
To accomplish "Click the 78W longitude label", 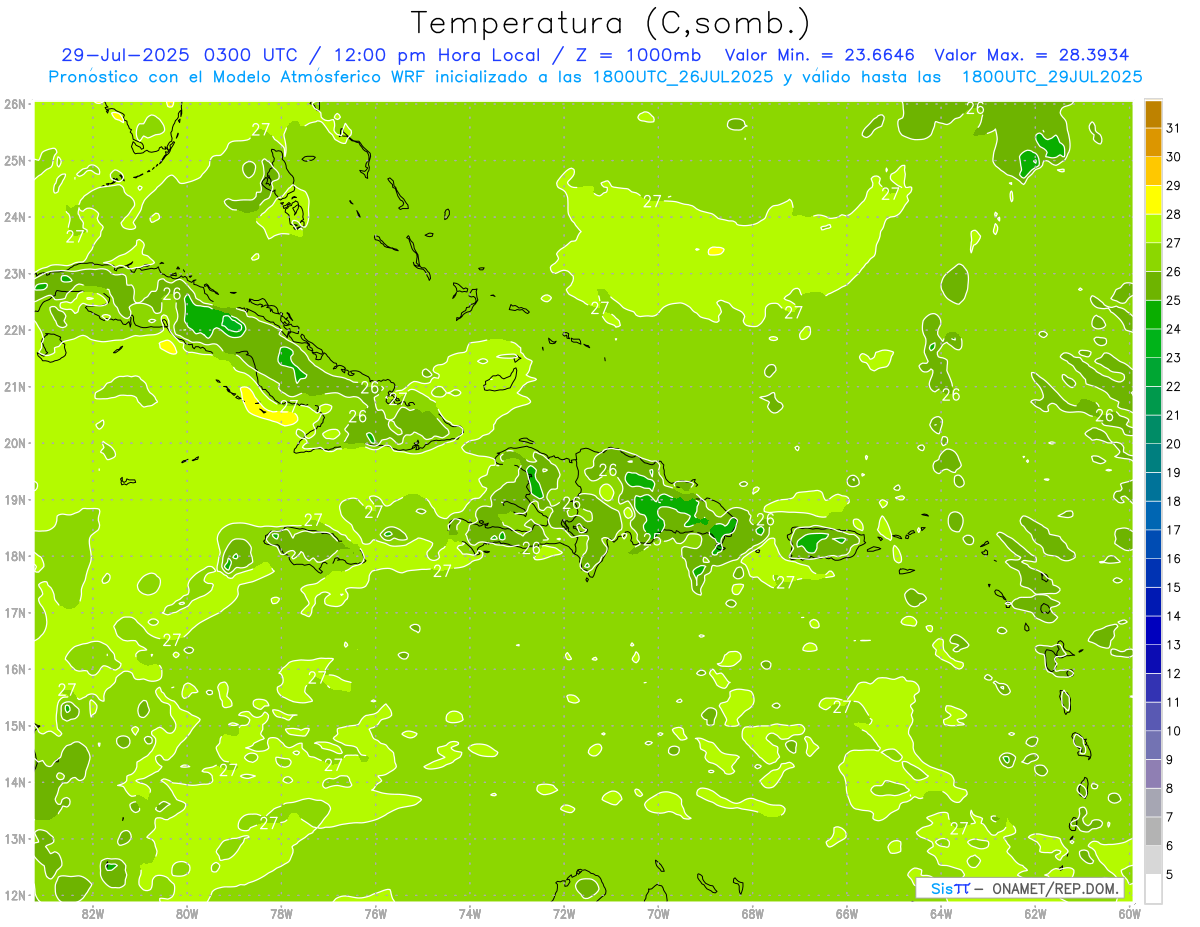I will [x=281, y=913].
